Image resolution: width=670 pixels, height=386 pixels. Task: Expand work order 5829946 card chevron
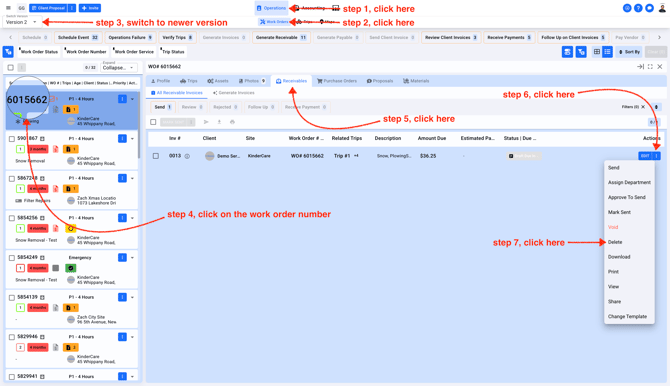(x=132, y=337)
